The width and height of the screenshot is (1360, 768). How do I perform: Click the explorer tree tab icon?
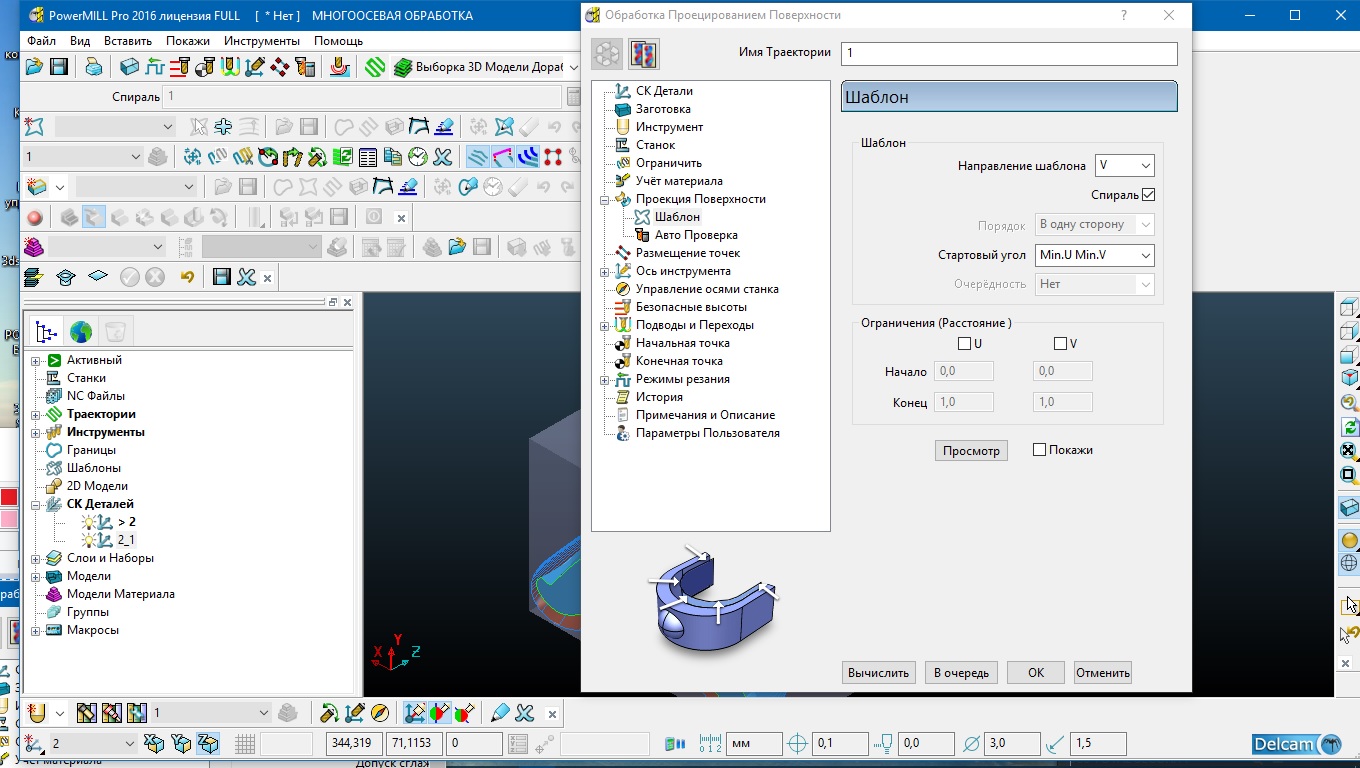point(45,331)
